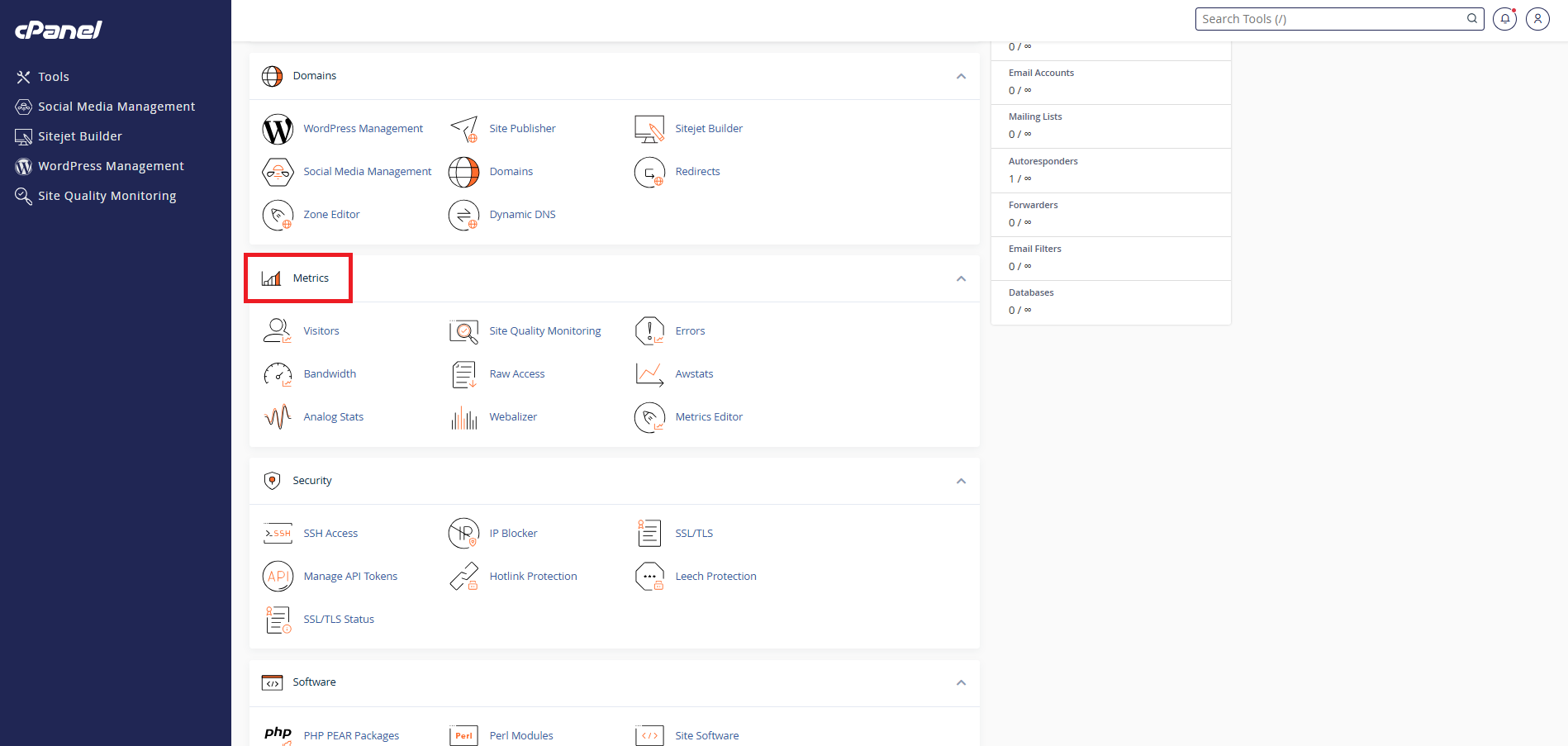Screen dimensions: 1568x746
Task: Click the cPanel logo
Action: (58, 31)
